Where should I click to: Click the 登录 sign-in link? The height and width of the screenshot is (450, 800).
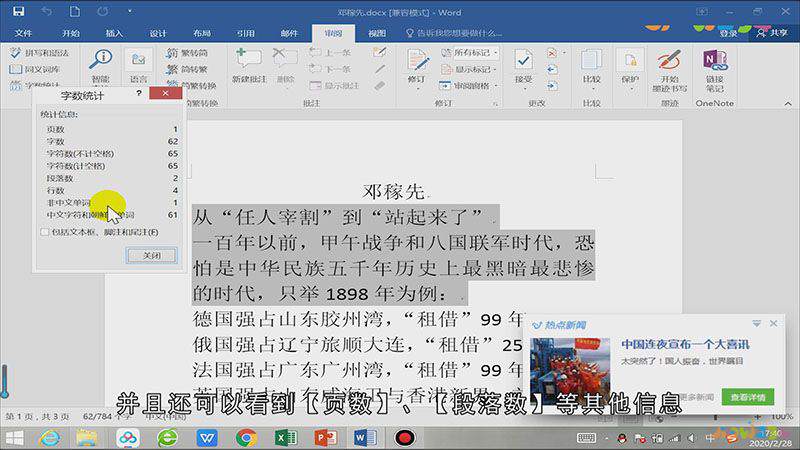click(x=728, y=33)
